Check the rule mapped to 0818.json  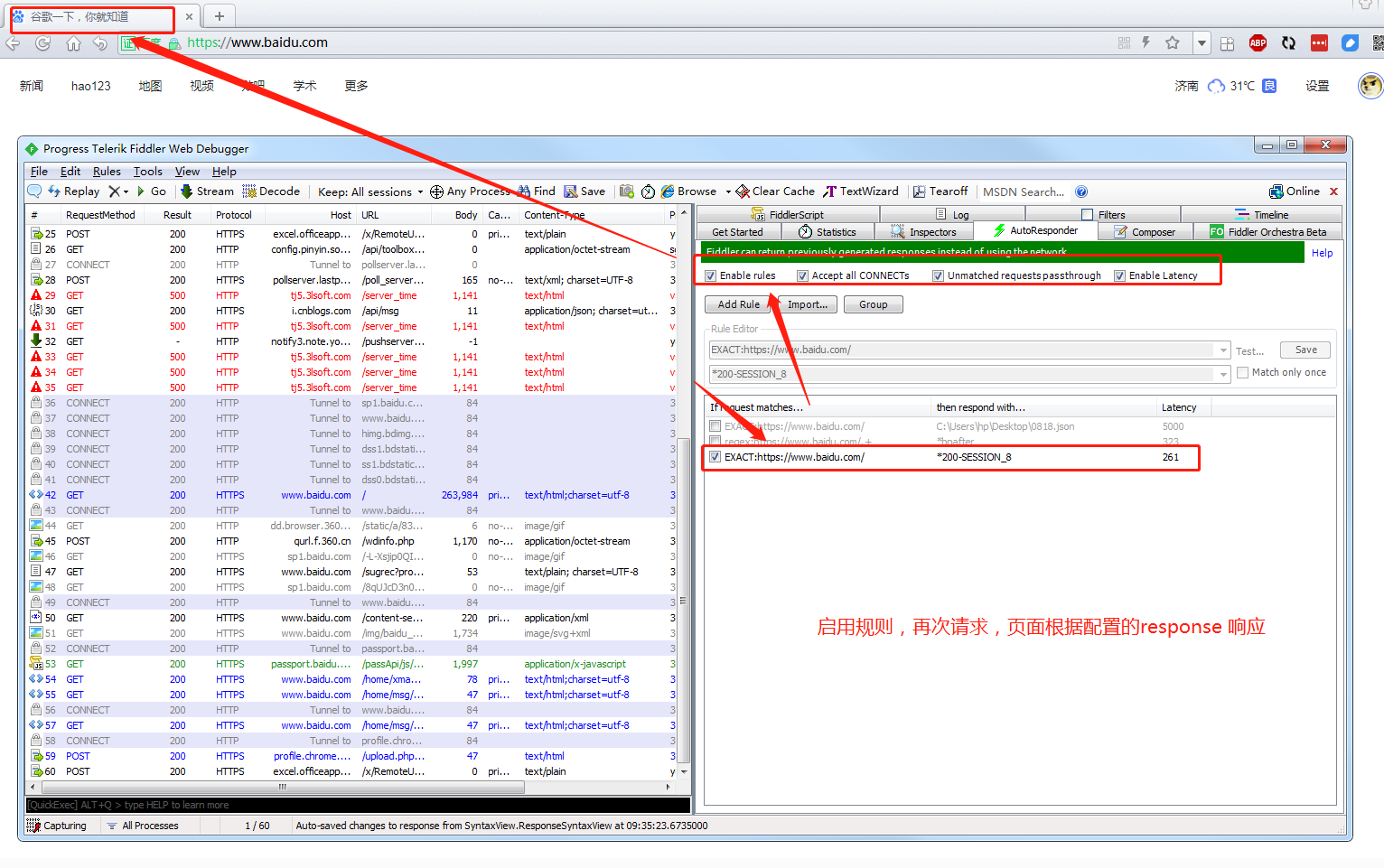(x=715, y=426)
